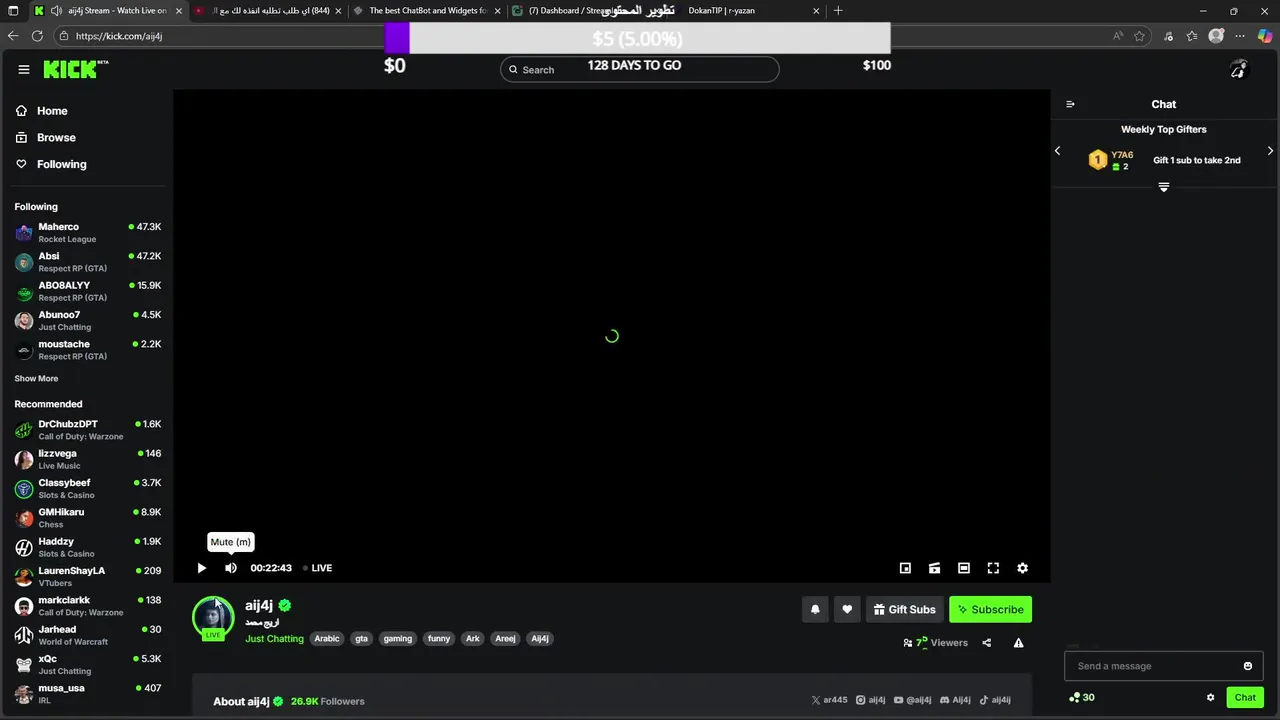The height and width of the screenshot is (720, 1280).
Task: Open GMHikaru Chess channel
Action: point(88,518)
